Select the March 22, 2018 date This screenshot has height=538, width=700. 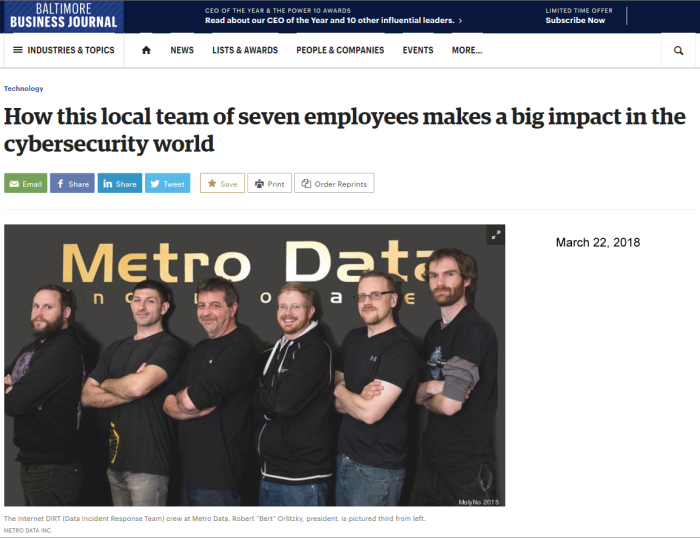pos(598,242)
